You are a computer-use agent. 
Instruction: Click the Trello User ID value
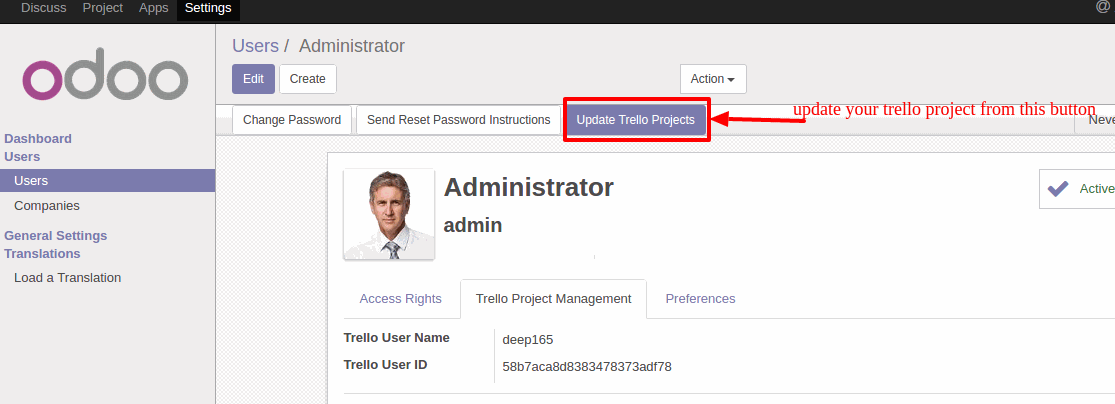(587, 367)
